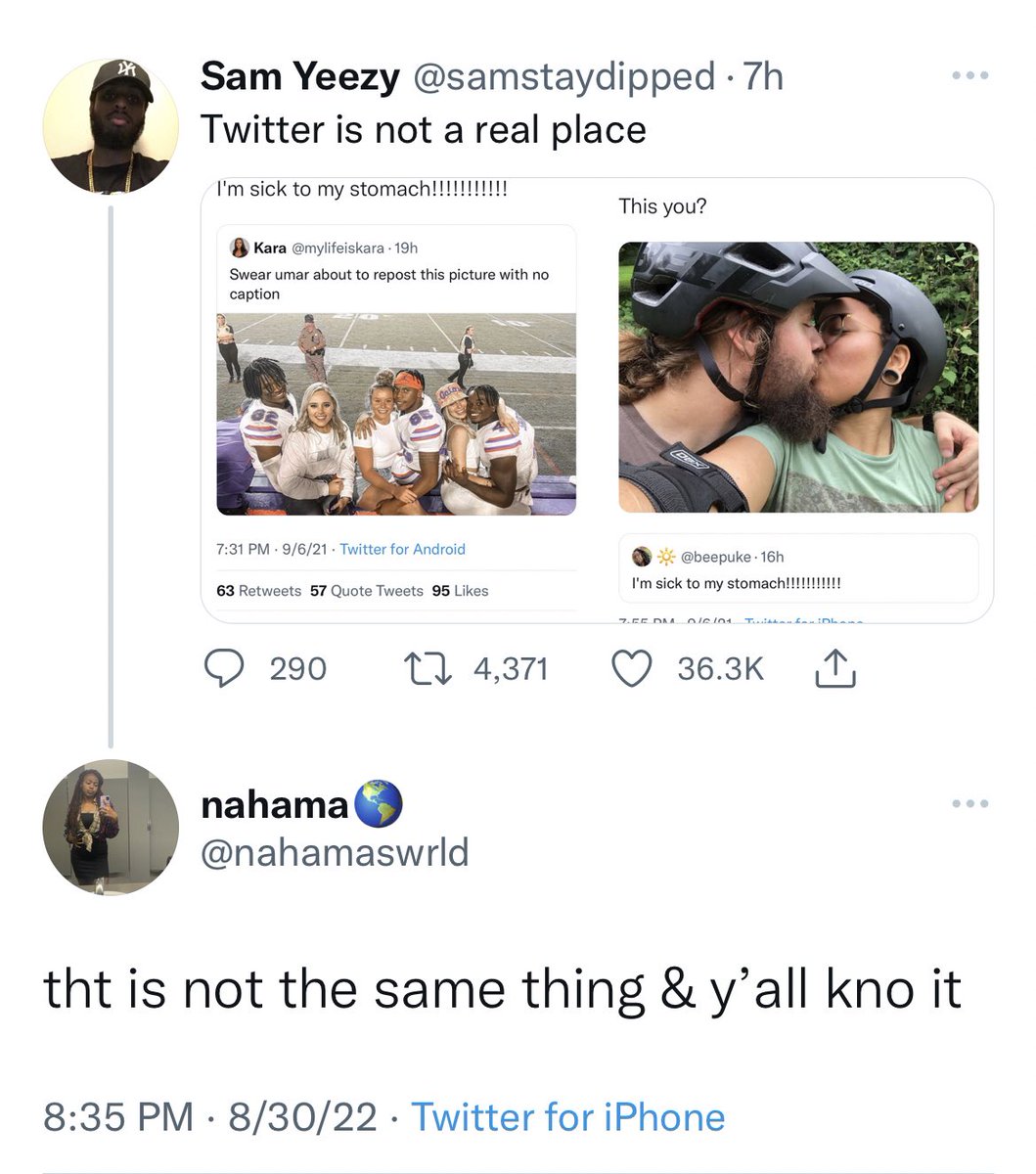
Task: Like the tweet via heart icon
Action: (x=632, y=668)
